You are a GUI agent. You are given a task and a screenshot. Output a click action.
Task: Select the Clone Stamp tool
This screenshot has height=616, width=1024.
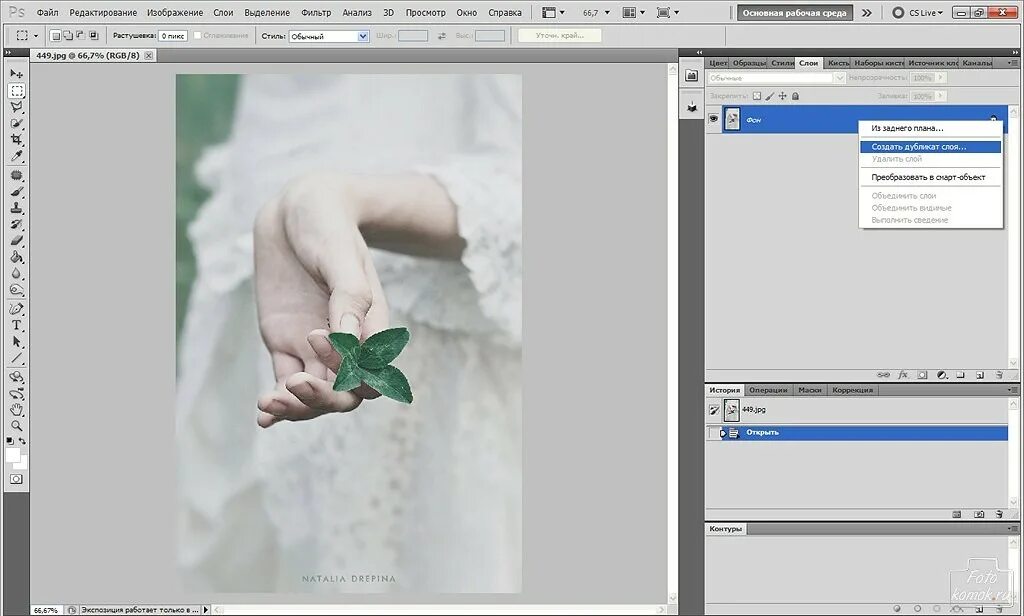tap(16, 208)
